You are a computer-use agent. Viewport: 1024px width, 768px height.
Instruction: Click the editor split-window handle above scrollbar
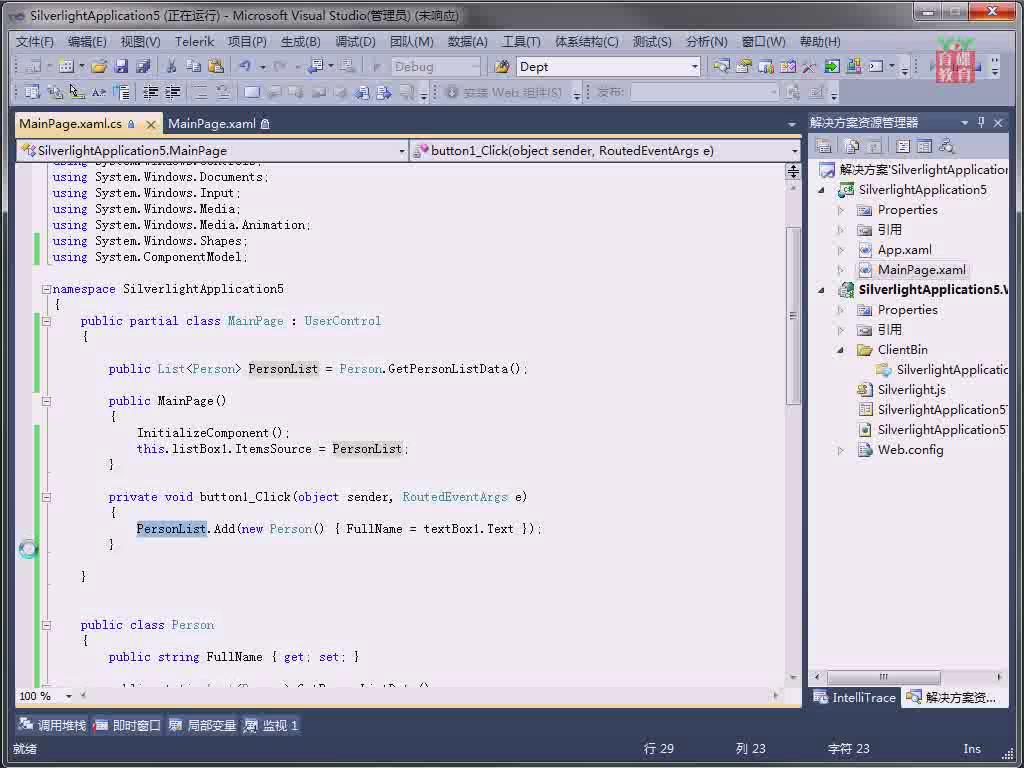(793, 171)
